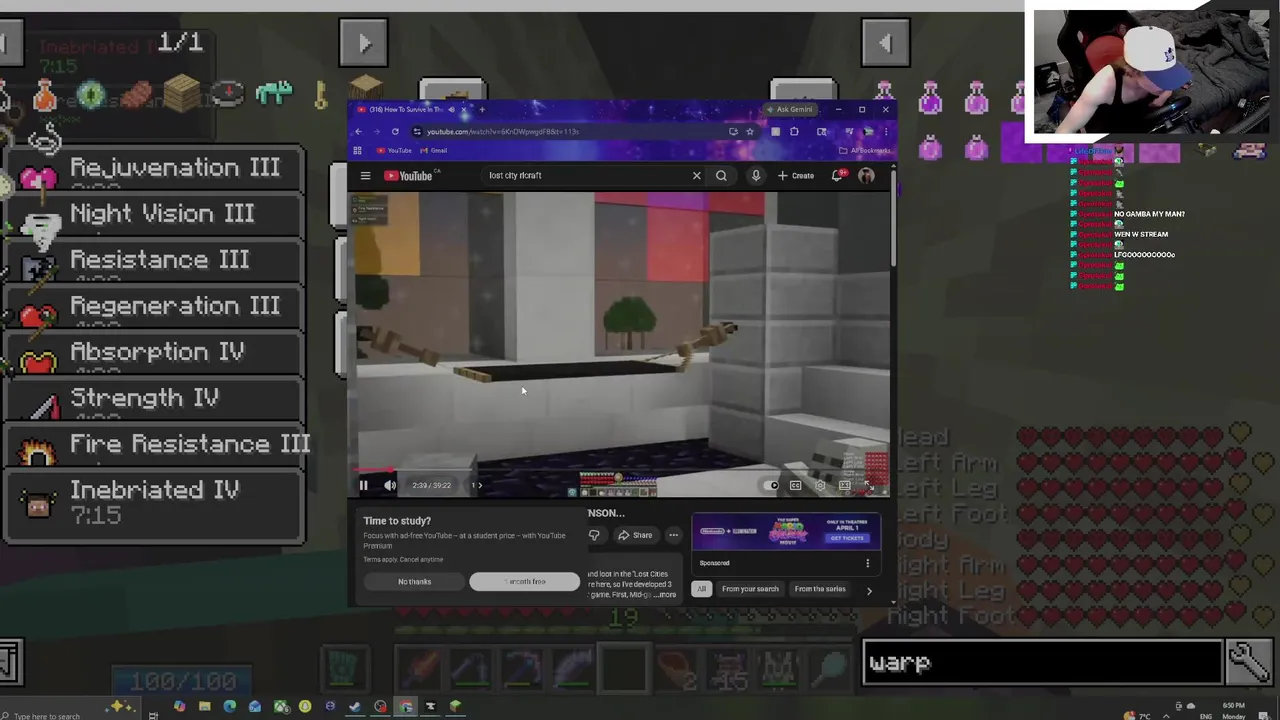Open the Gmail bookmark
This screenshot has height=720, width=1280.
[434, 150]
